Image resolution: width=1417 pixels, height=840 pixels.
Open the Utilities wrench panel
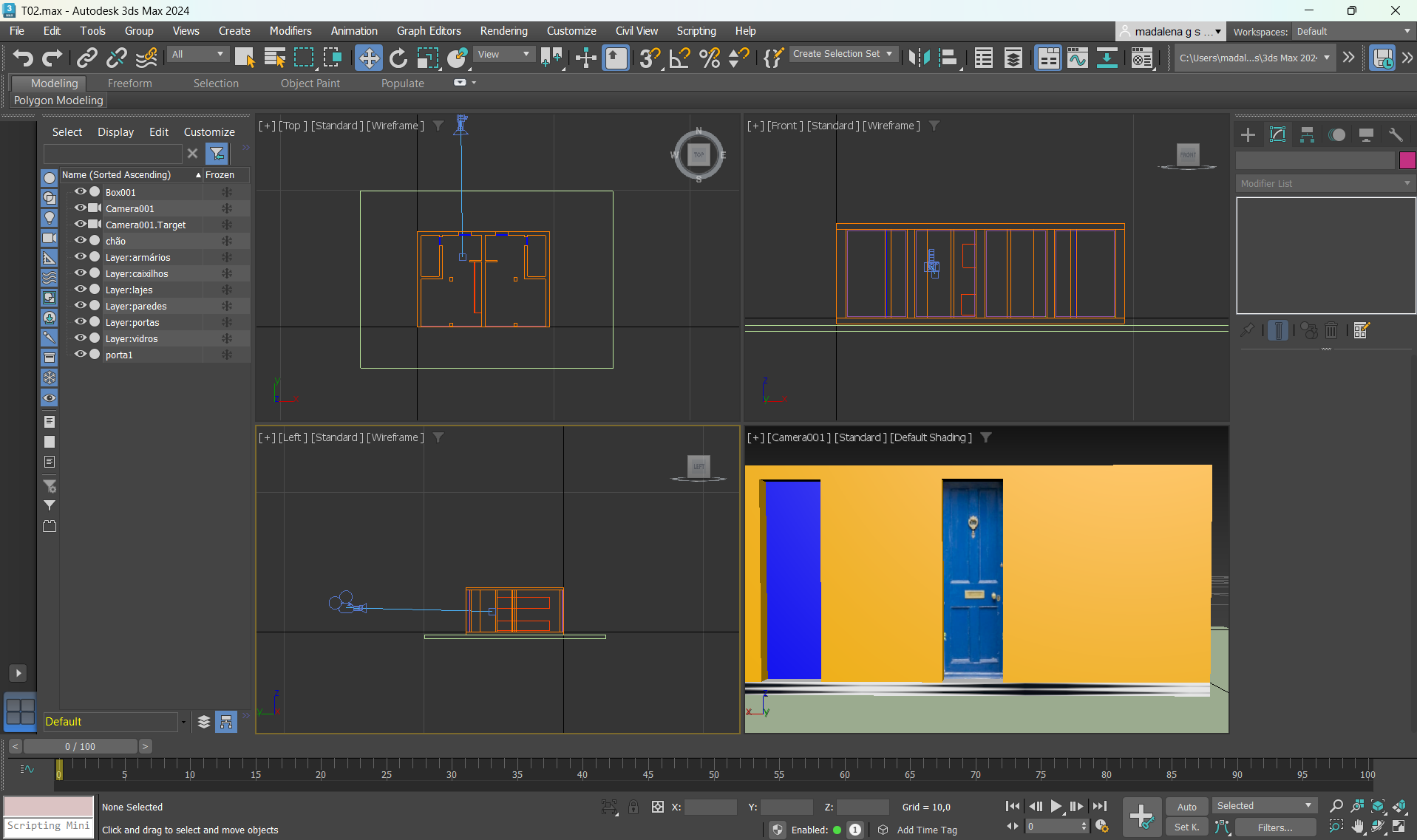1396,134
